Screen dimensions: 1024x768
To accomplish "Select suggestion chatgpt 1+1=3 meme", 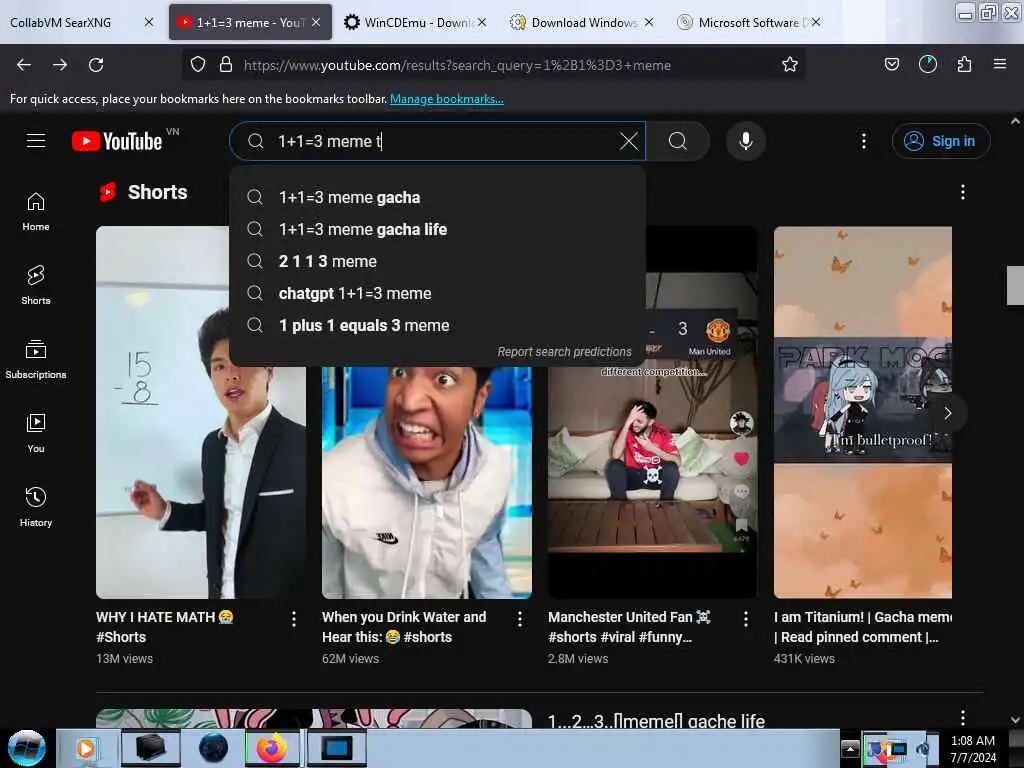I will (437, 293).
